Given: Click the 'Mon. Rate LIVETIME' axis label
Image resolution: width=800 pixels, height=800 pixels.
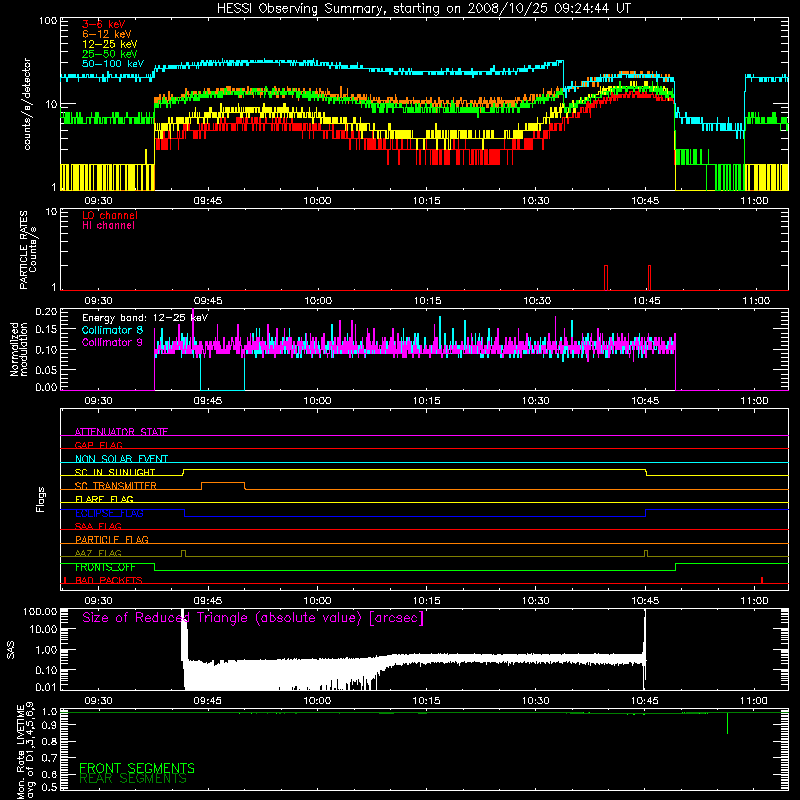Looking at the screenshot, I should click(x=20, y=752).
